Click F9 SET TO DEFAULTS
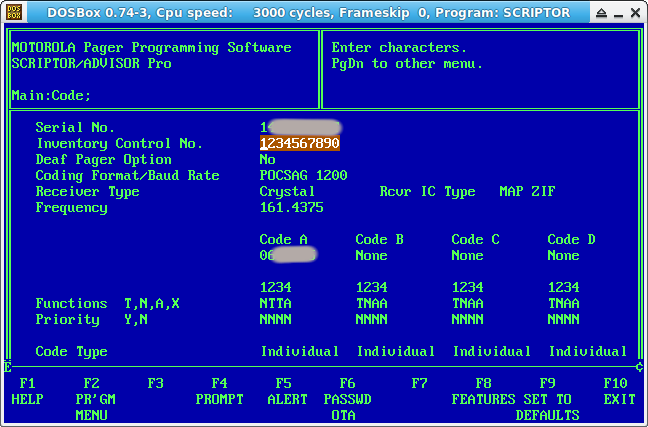The height and width of the screenshot is (427, 648). coord(548,399)
